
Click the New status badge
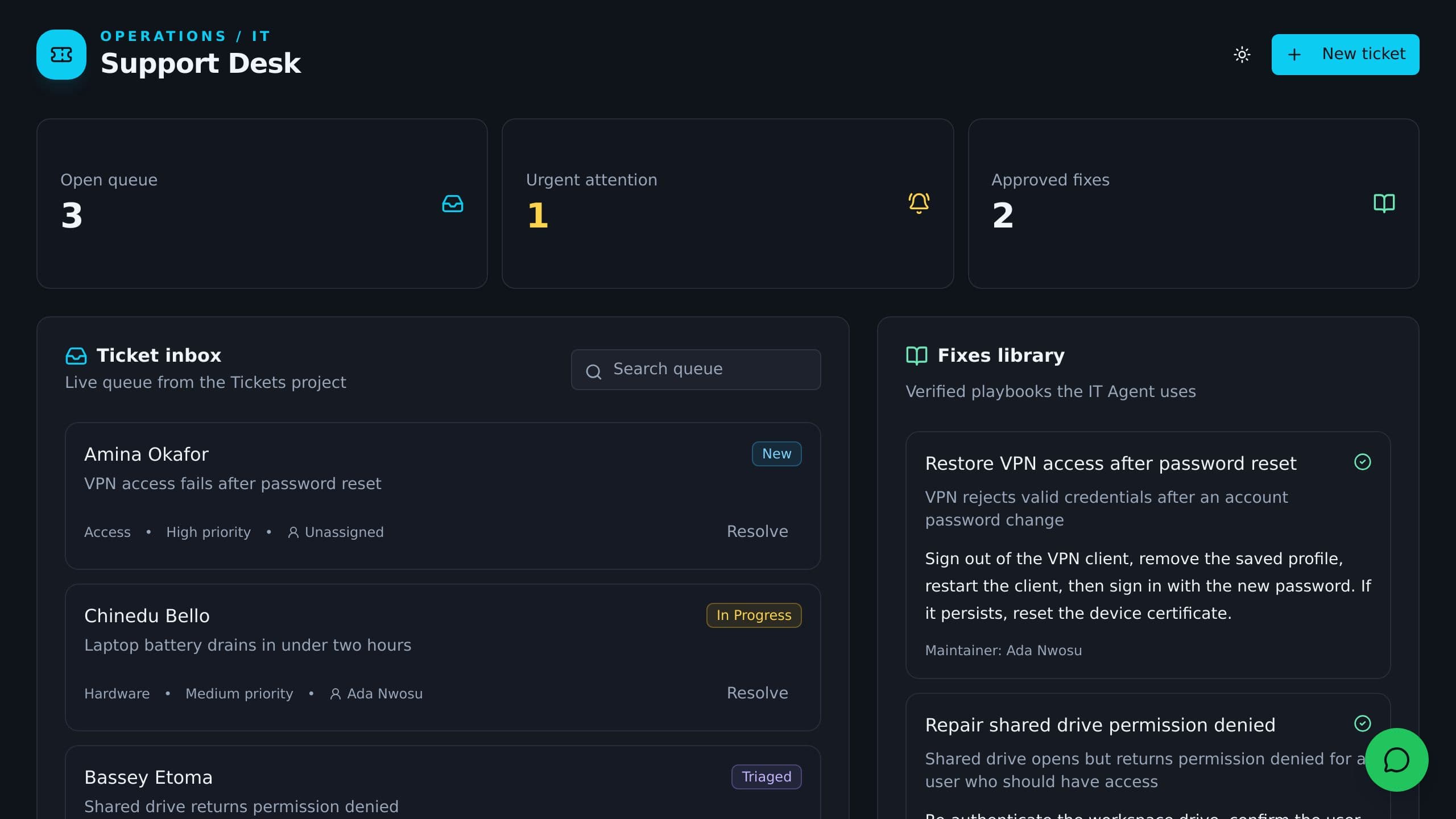[x=776, y=454]
